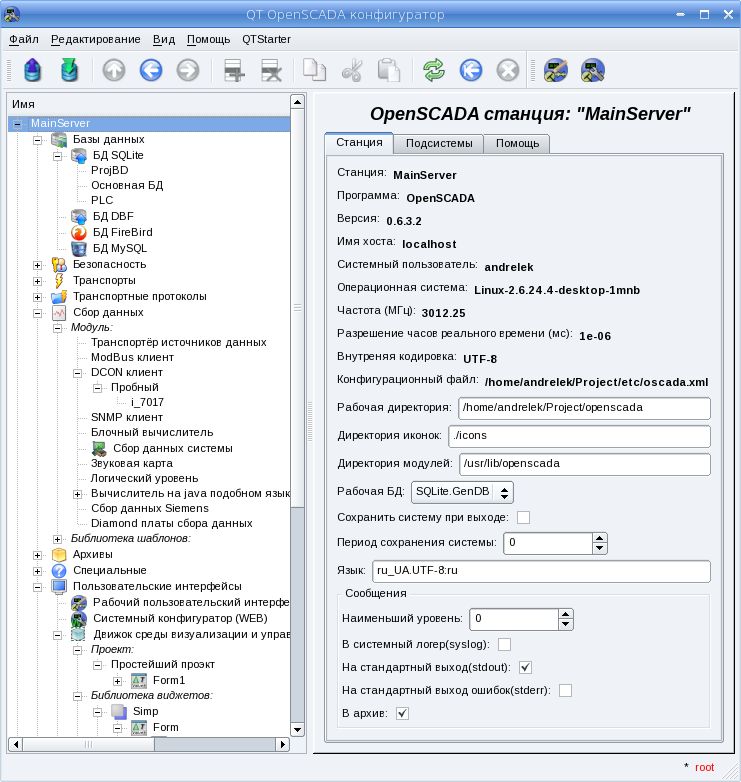Increase the Период сохранения системы value
The height and width of the screenshot is (782, 741).
click(x=600, y=538)
